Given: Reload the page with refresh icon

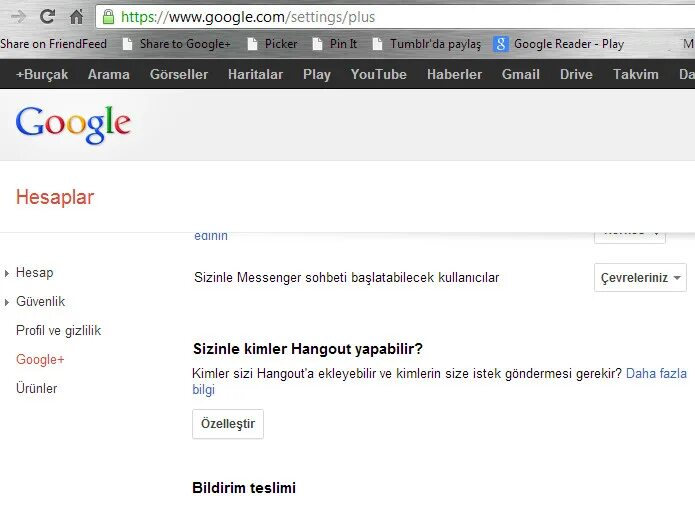Looking at the screenshot, I should (47, 17).
